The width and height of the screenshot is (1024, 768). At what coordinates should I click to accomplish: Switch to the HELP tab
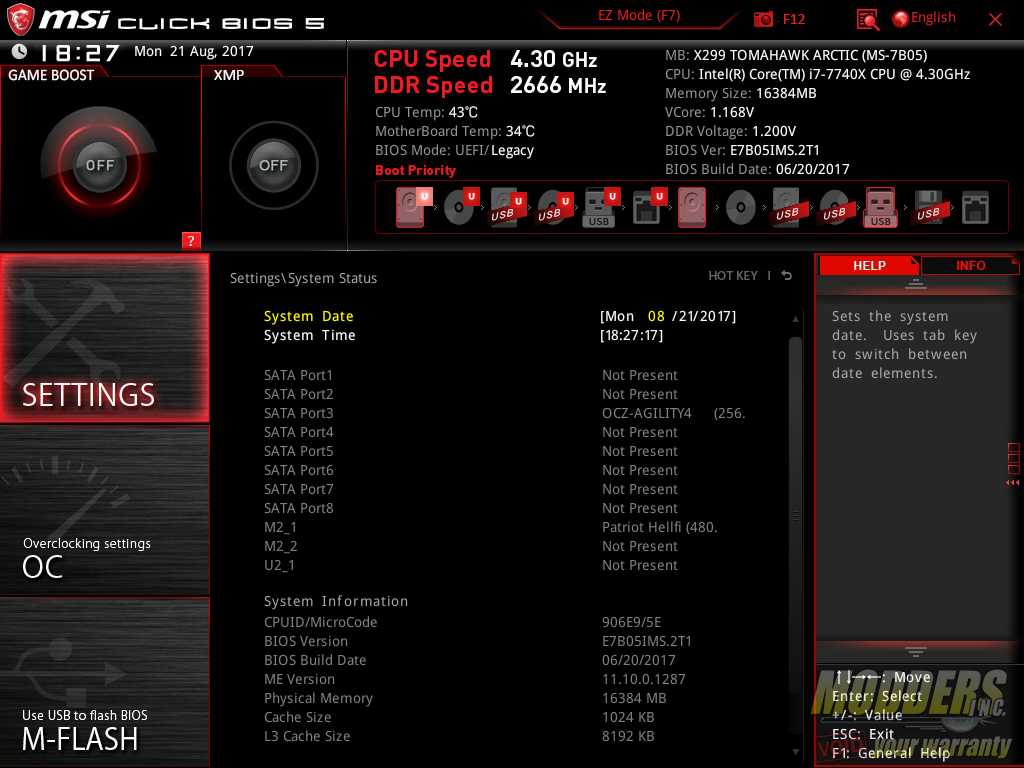(x=869, y=265)
